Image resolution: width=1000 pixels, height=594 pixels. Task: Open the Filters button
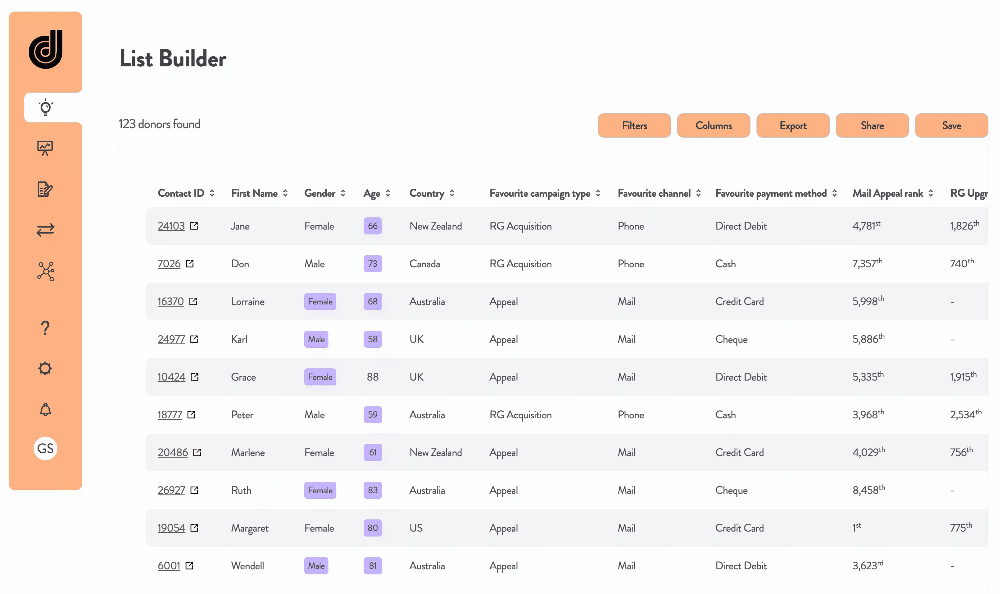tap(635, 126)
